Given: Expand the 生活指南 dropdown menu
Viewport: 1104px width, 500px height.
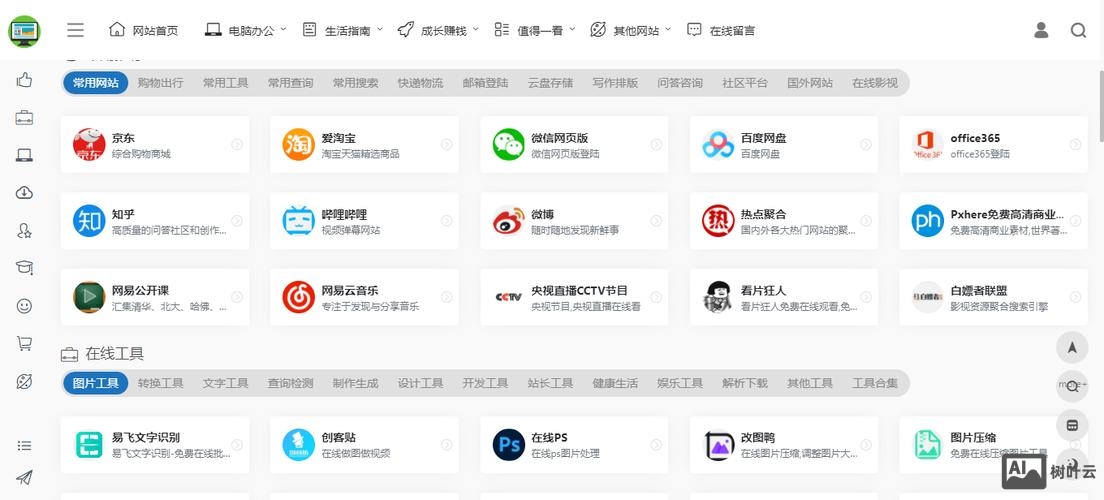Looking at the screenshot, I should point(342,30).
